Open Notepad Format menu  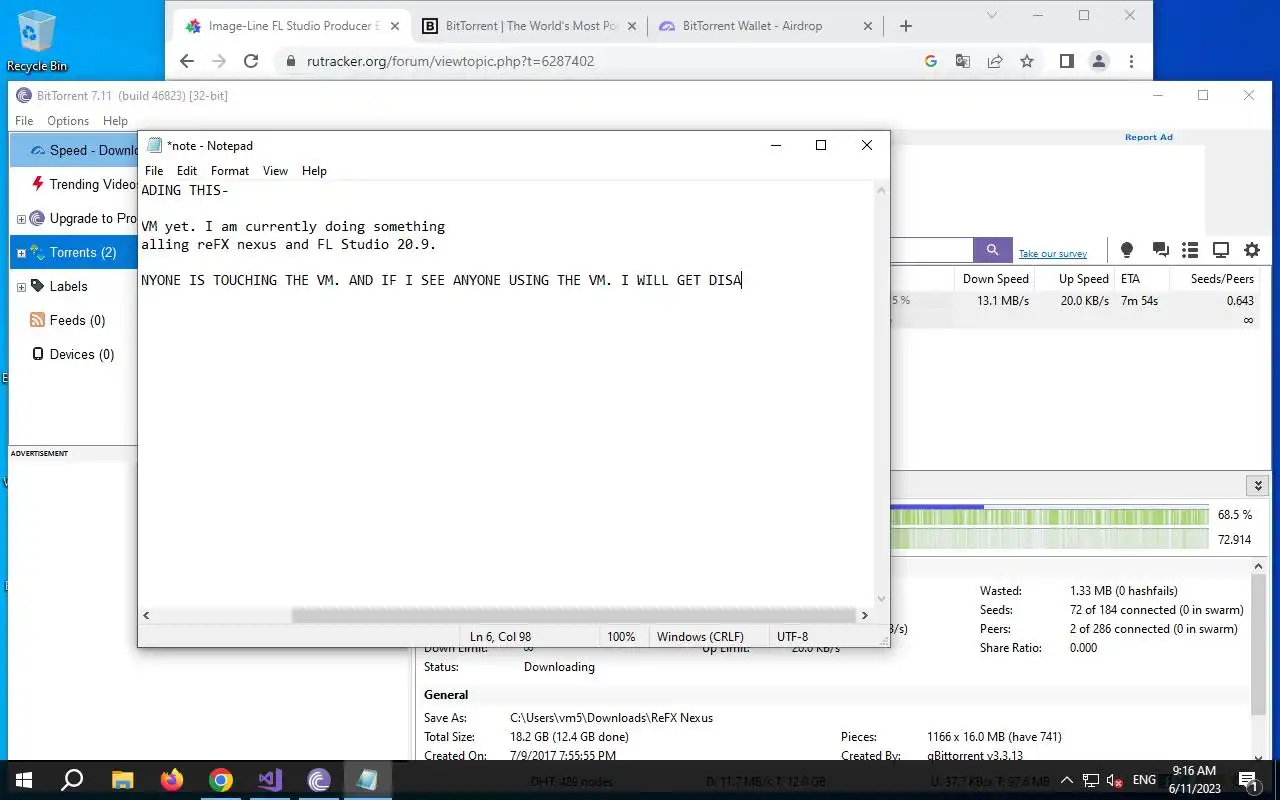[230, 171]
